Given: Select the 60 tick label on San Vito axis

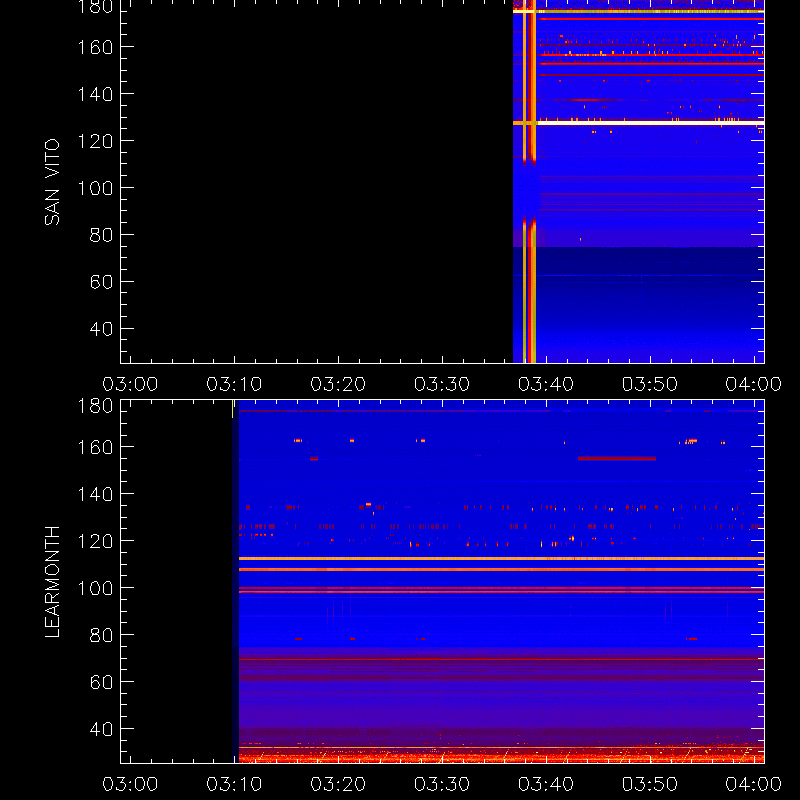Looking at the screenshot, I should pos(101,282).
